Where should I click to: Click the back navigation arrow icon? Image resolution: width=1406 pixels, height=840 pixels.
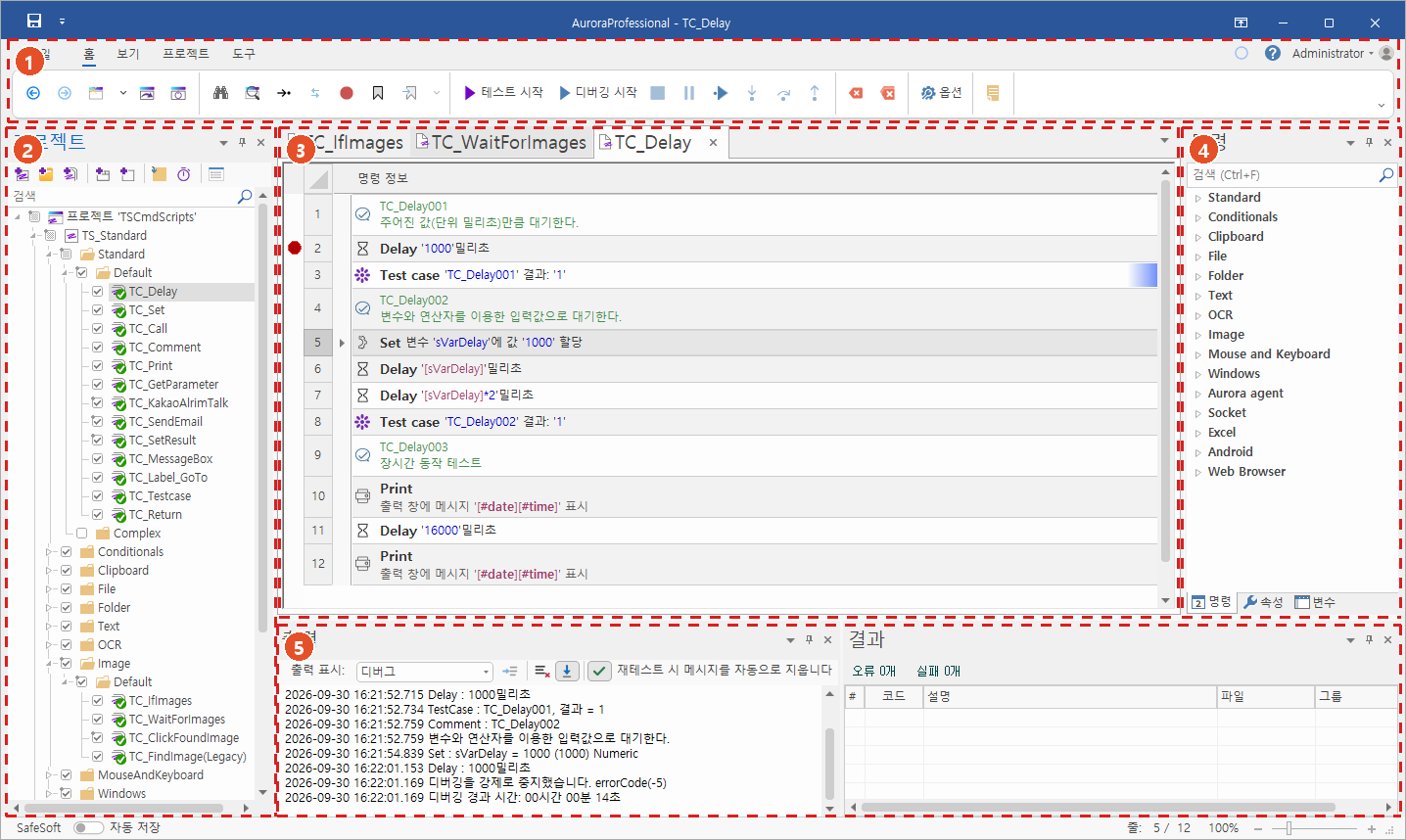click(33, 93)
